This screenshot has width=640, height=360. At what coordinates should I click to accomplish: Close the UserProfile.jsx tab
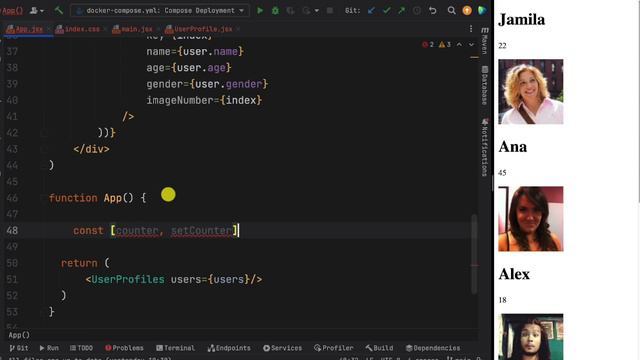pos(238,29)
